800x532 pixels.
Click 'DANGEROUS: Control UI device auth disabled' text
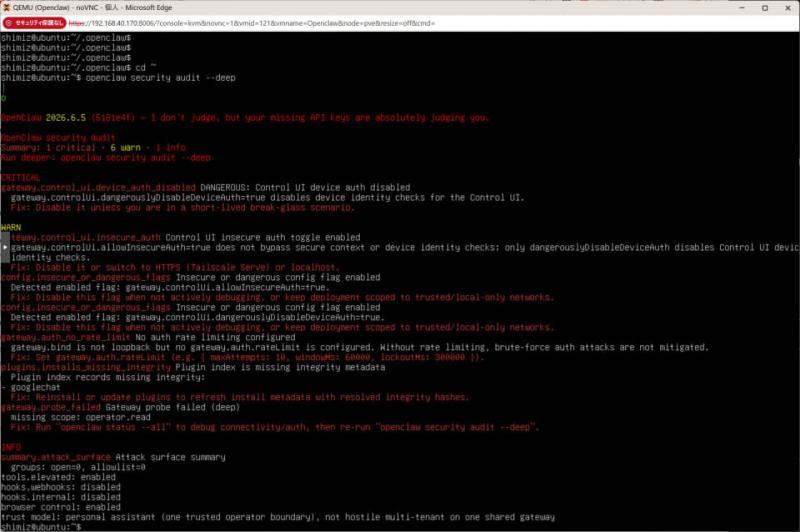coord(305,188)
